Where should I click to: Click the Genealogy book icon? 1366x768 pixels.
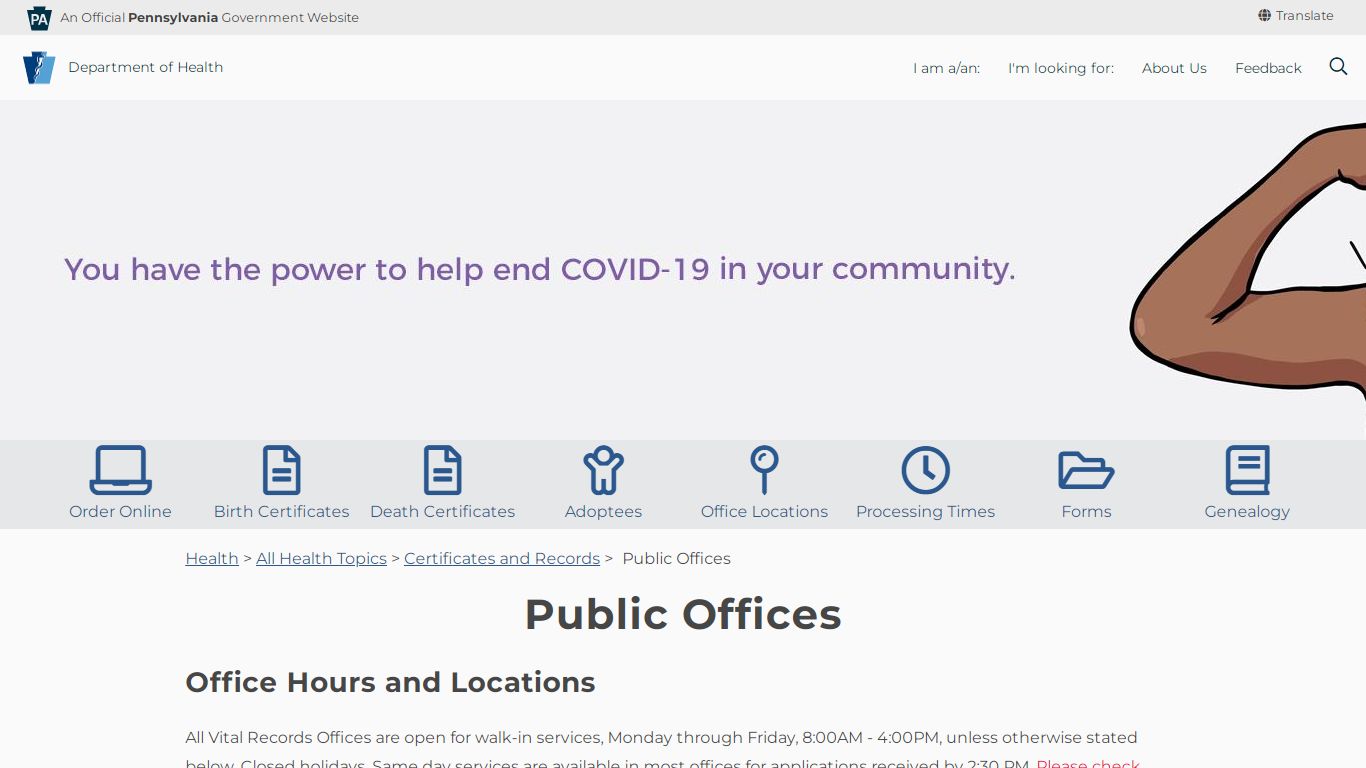pos(1247,470)
